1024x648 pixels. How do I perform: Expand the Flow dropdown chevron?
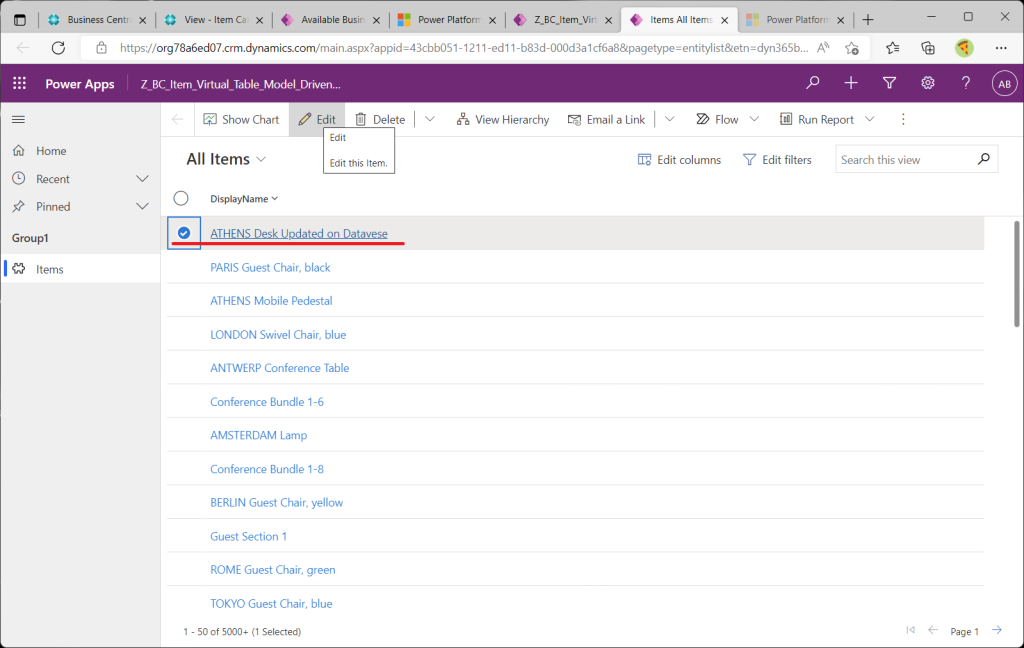click(x=754, y=120)
